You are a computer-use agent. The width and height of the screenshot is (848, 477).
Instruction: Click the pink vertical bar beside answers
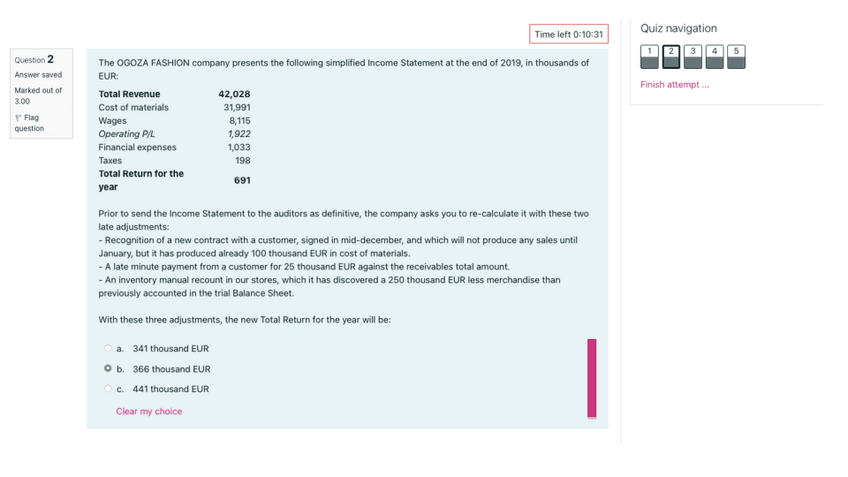pos(592,378)
